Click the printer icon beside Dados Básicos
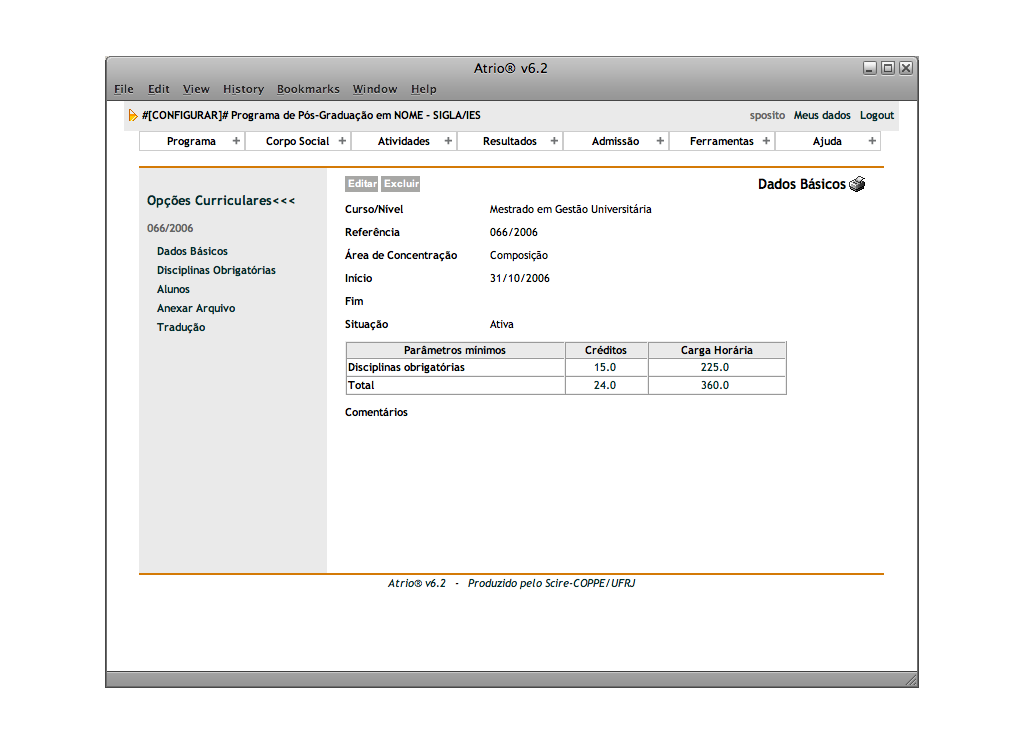This screenshot has width=1024, height=744. tap(857, 185)
